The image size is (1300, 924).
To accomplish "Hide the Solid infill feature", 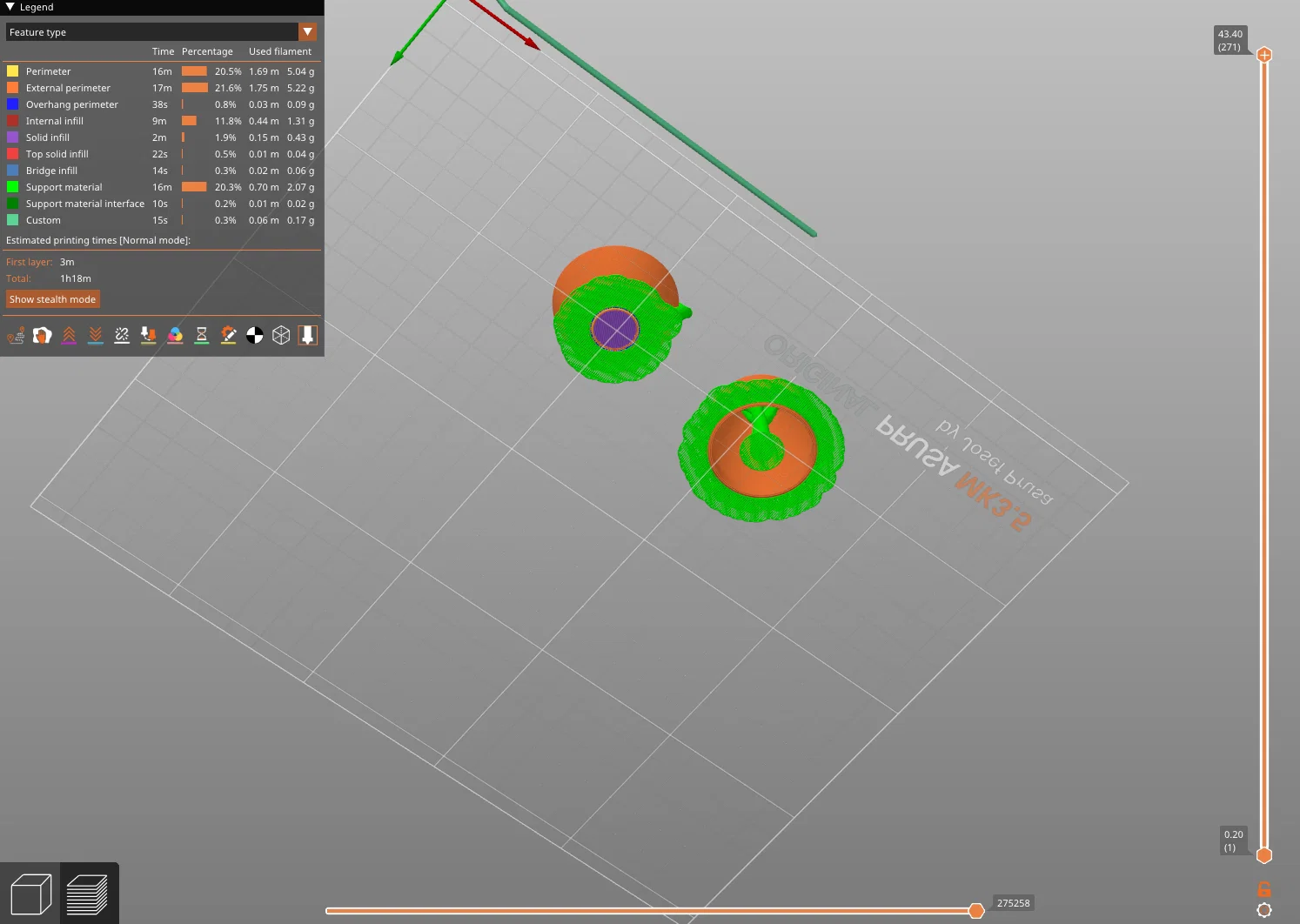I will point(161,137).
